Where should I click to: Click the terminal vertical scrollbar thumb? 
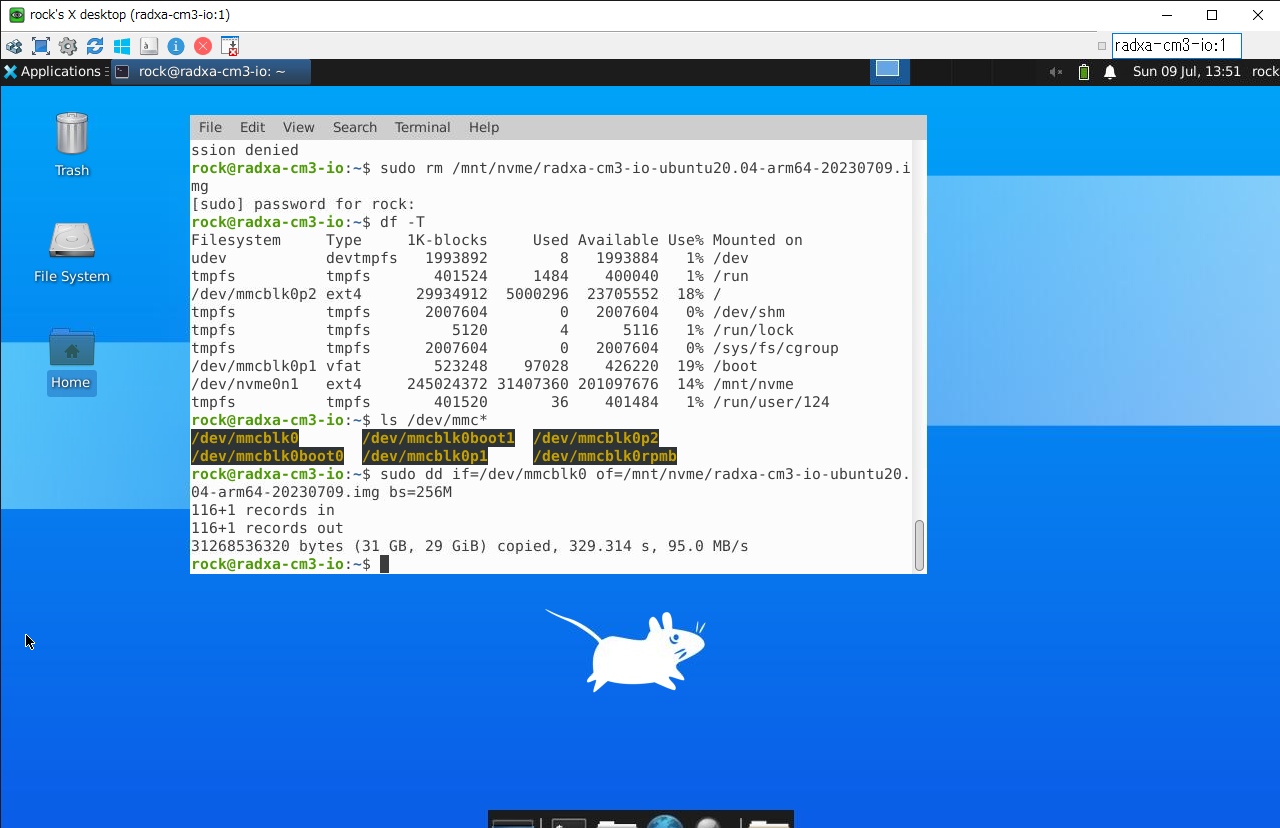pos(919,545)
